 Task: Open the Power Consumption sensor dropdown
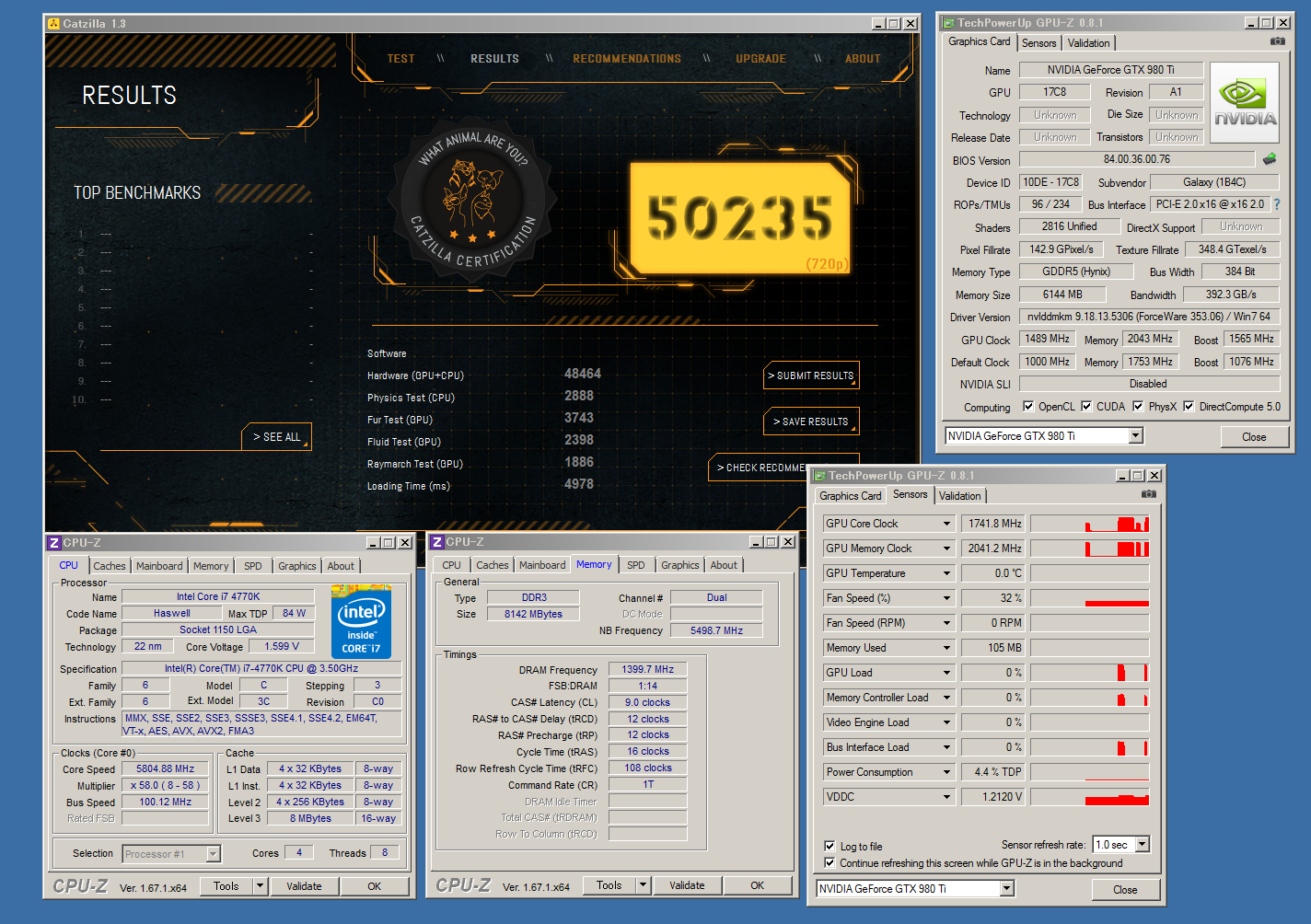click(x=946, y=772)
